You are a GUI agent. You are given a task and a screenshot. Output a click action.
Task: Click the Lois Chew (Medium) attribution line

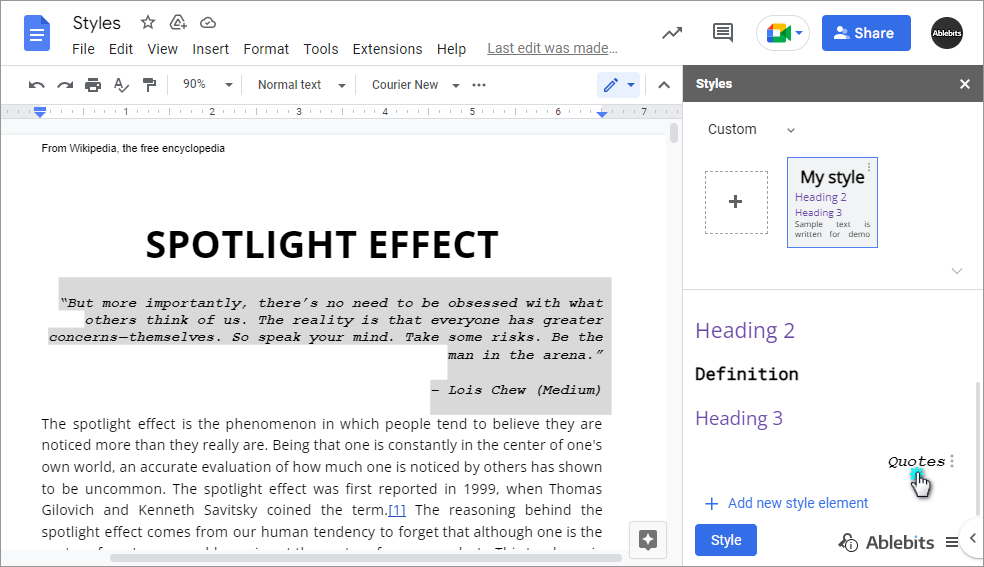pos(516,390)
